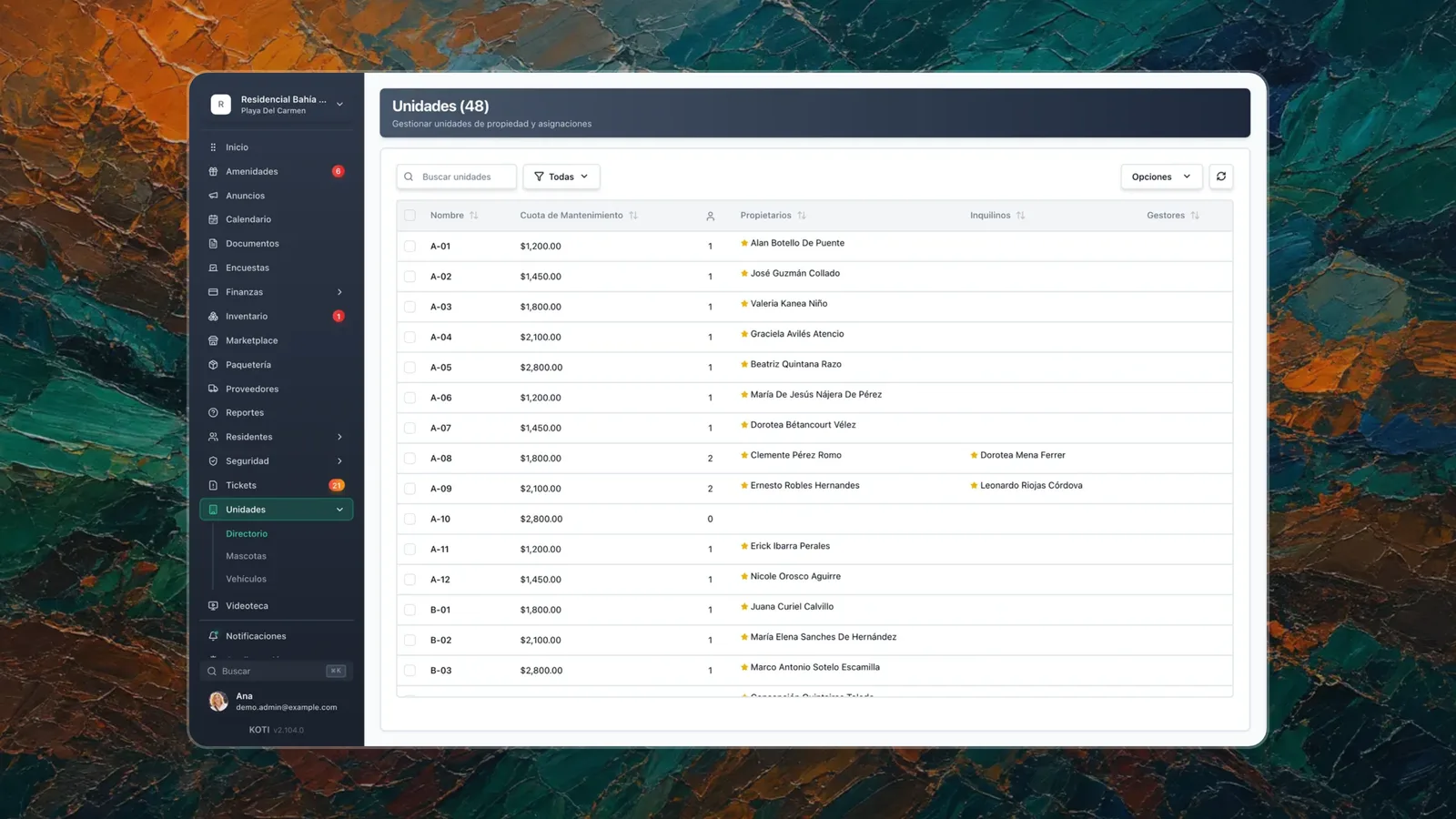Check the checkbox for unit B-01
This screenshot has height=819, width=1456.
tap(409, 610)
